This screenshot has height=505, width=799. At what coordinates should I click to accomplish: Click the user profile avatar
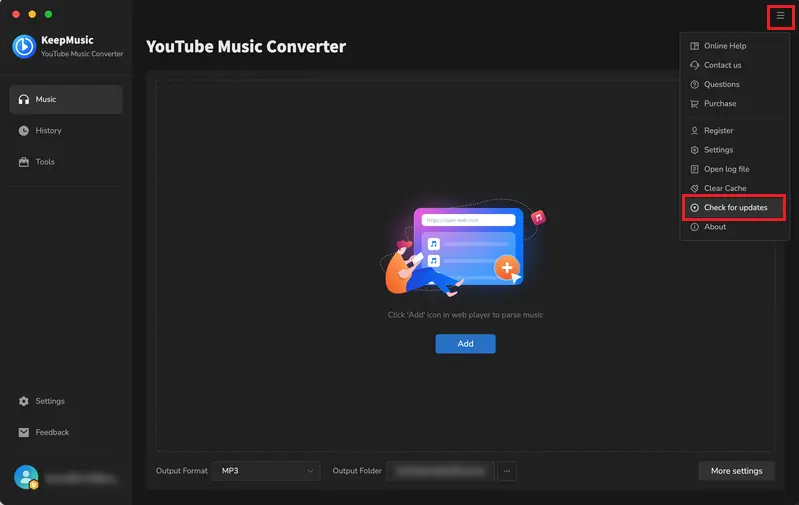coord(26,477)
